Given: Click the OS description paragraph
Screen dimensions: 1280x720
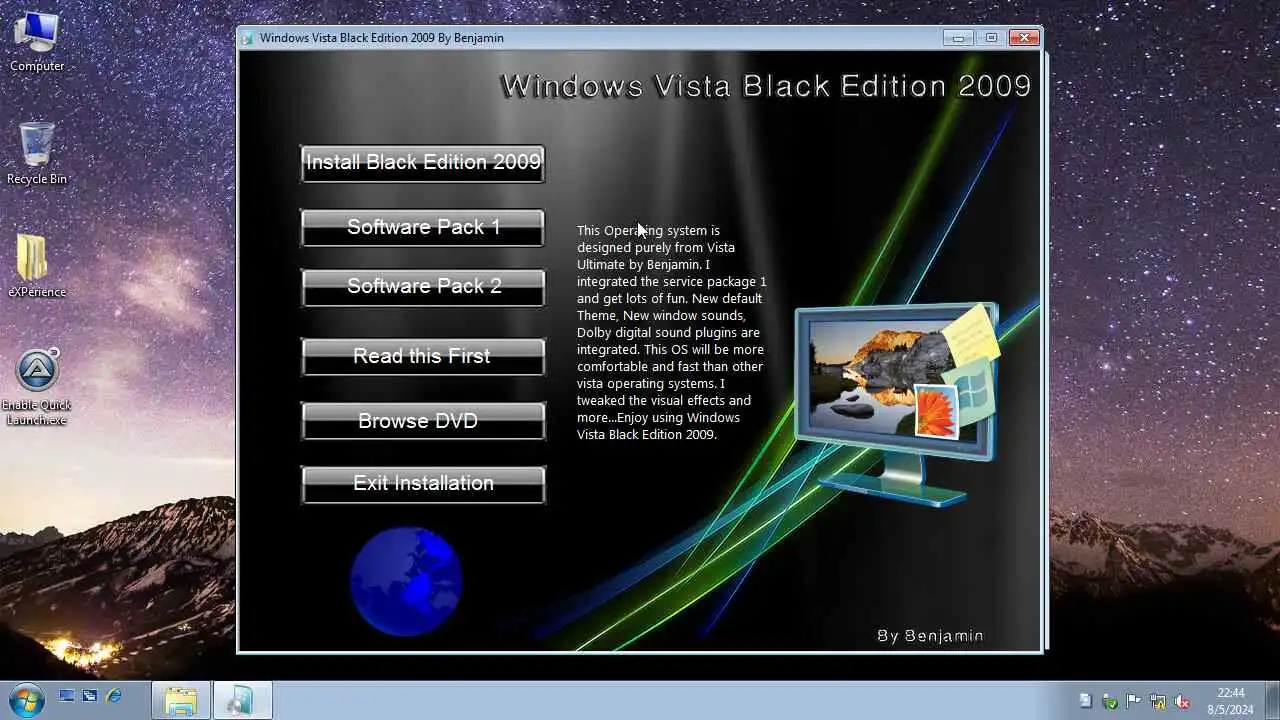Looking at the screenshot, I should 672,332.
